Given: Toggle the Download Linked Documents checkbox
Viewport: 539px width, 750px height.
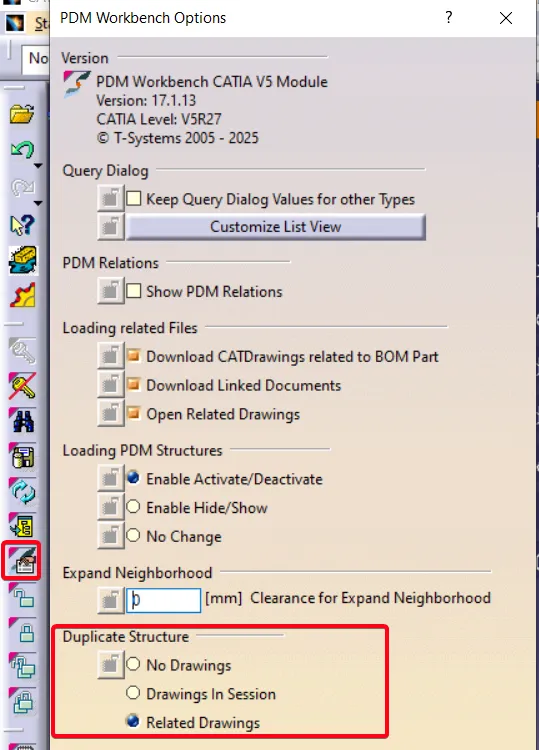Looking at the screenshot, I should coord(133,385).
